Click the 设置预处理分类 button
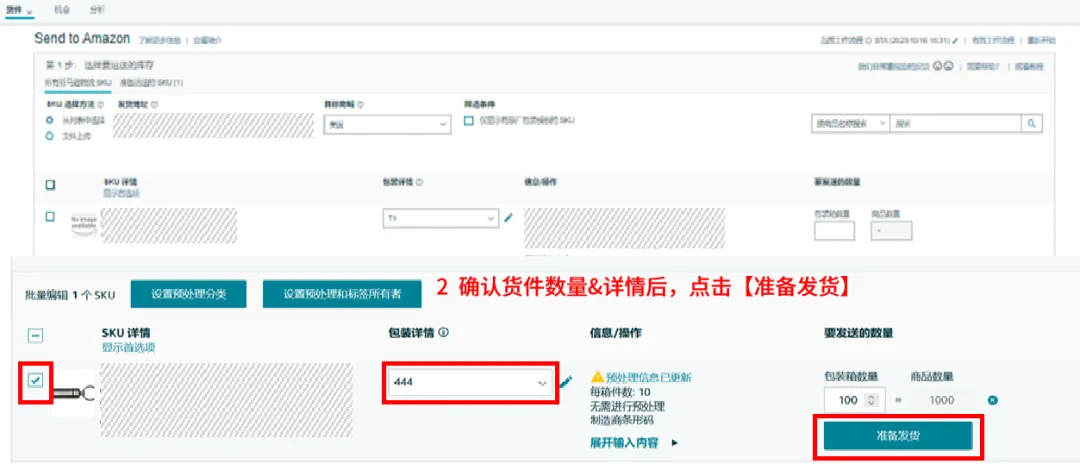Image resolution: width=1080 pixels, height=464 pixels. pos(189,294)
